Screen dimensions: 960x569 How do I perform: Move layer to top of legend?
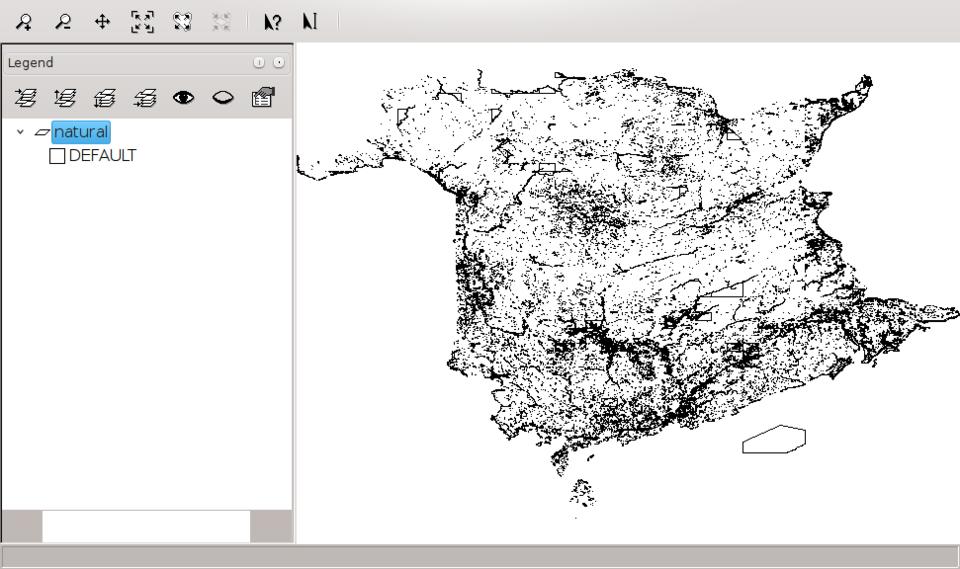(x=25, y=98)
